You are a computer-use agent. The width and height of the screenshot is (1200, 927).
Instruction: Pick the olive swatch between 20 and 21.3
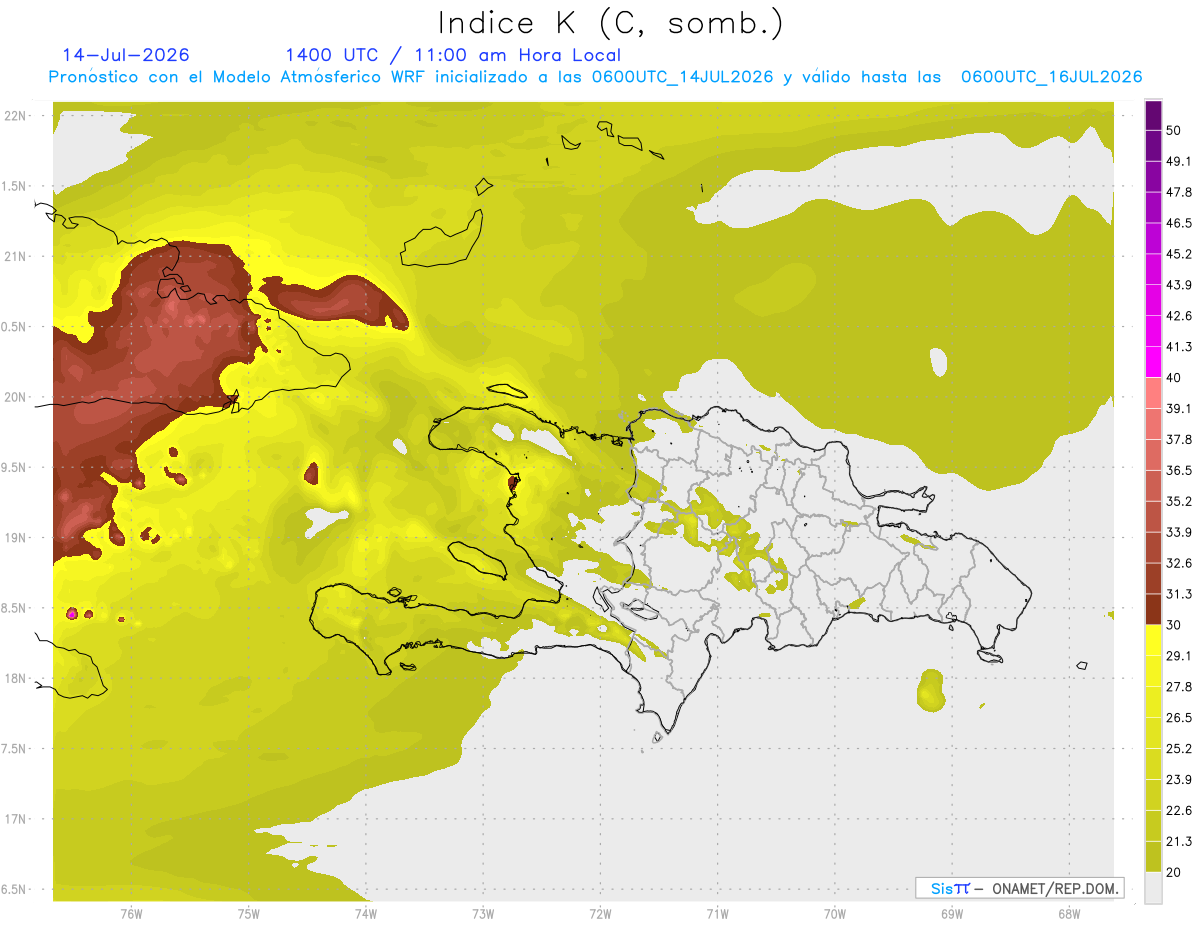point(1153,857)
